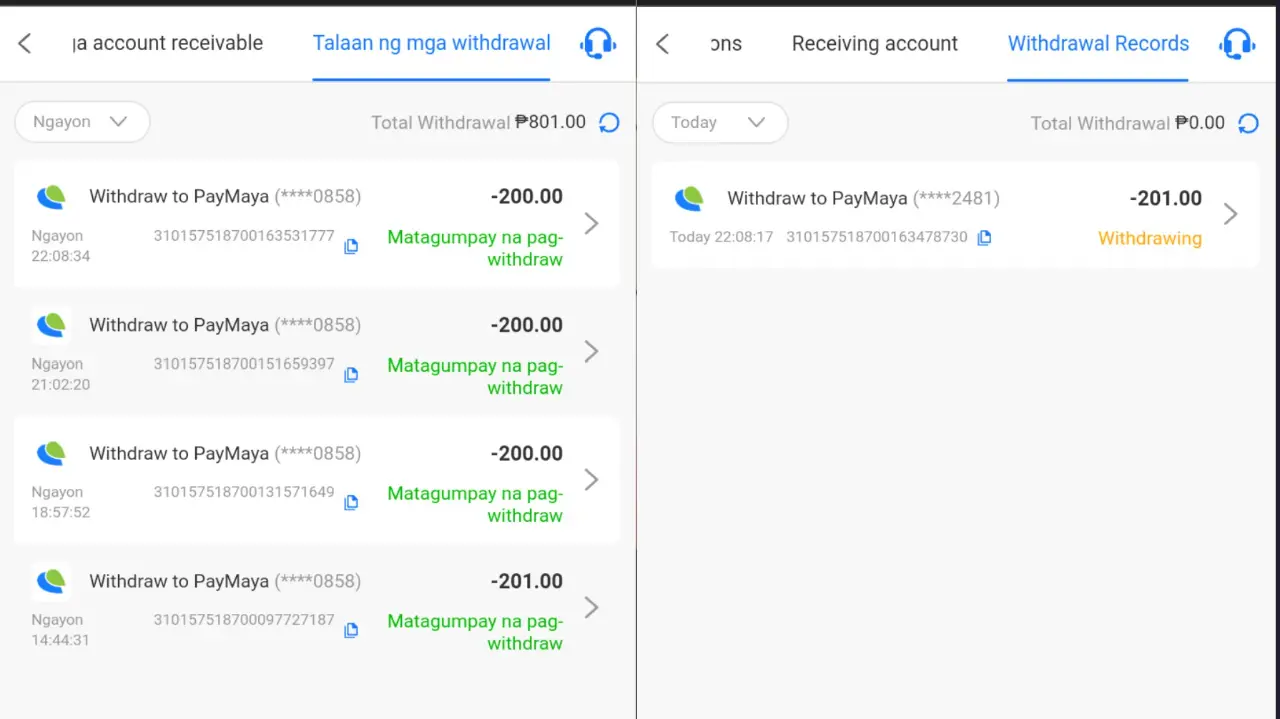Click Withdraw to PayMaya (****2481) title
This screenshot has height=719, width=1280.
[x=863, y=198]
